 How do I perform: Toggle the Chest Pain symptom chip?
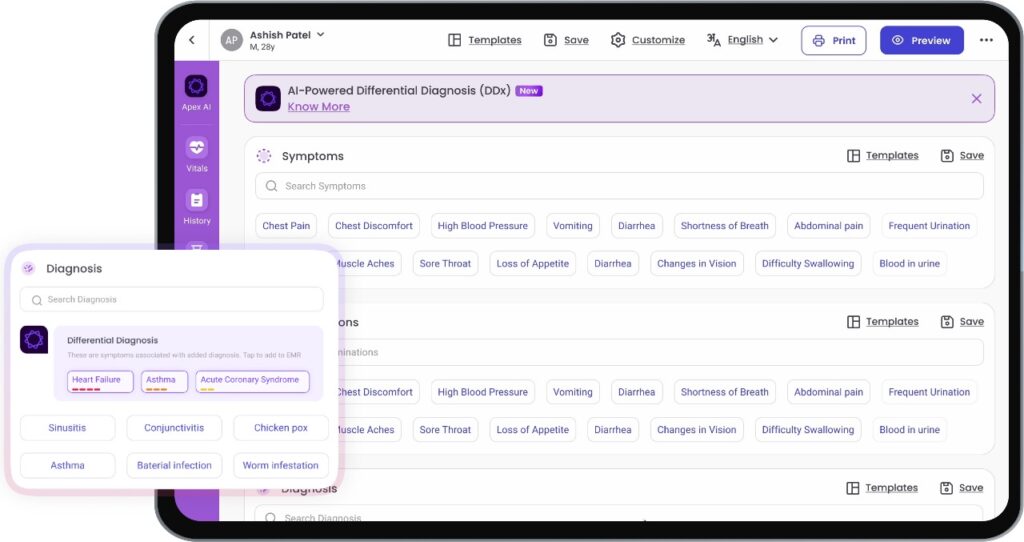pos(286,226)
